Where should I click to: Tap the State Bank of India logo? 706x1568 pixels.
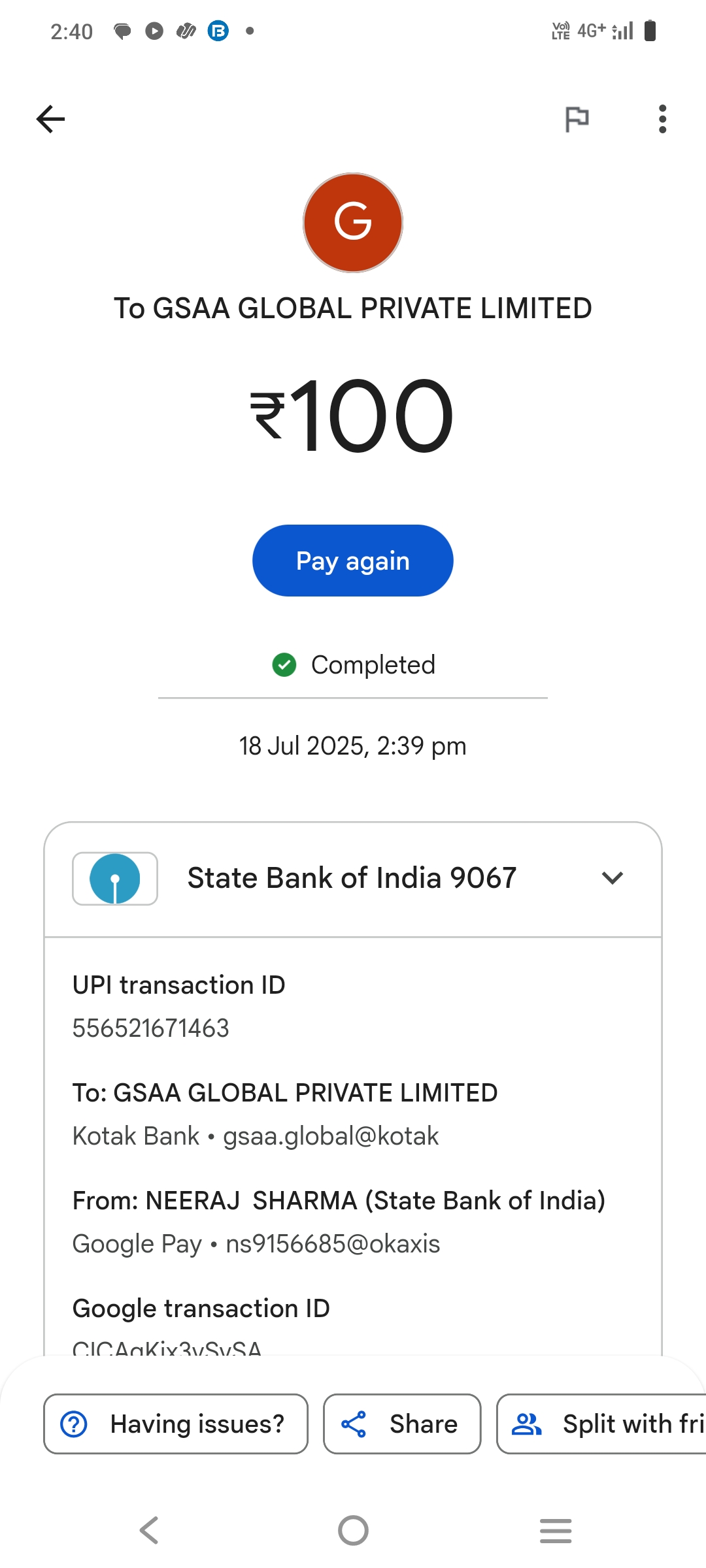pos(115,879)
